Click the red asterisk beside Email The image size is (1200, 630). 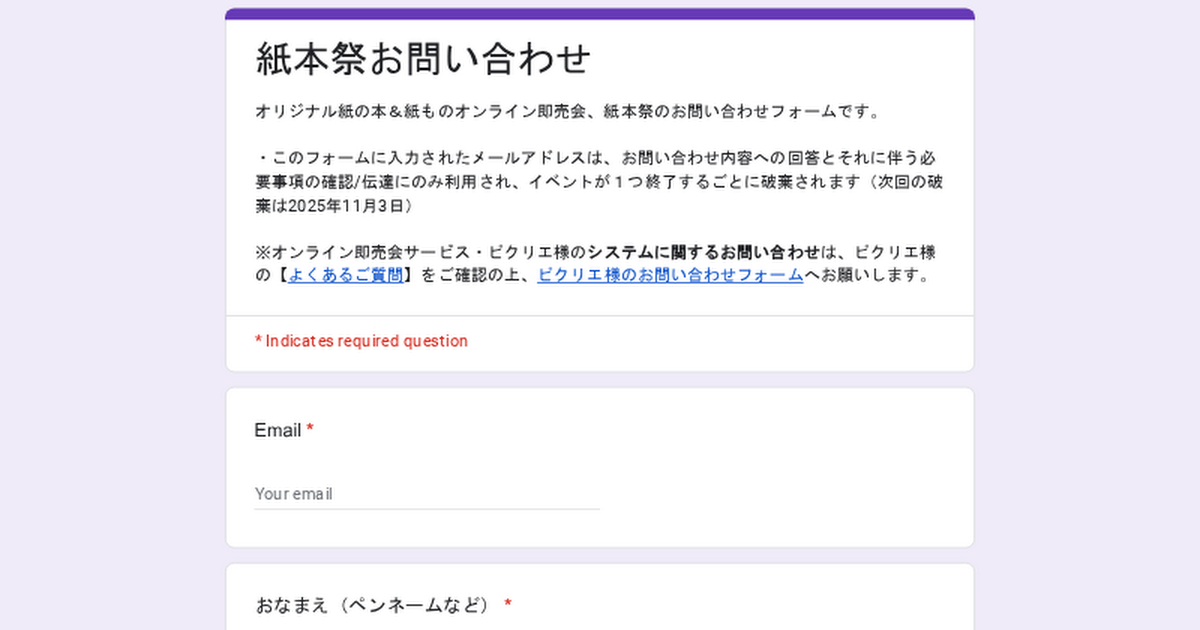(x=310, y=430)
